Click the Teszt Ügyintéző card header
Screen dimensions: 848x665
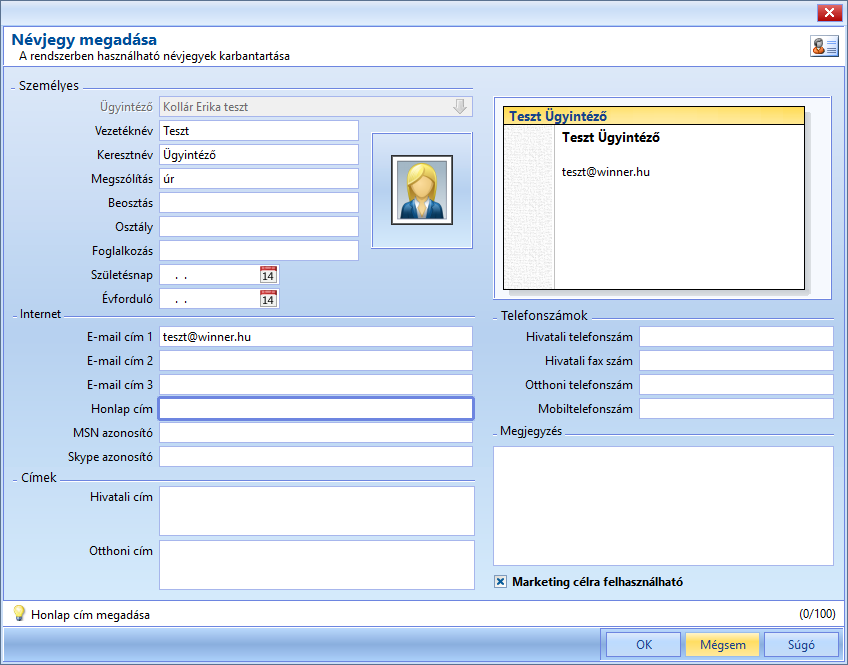click(x=654, y=116)
